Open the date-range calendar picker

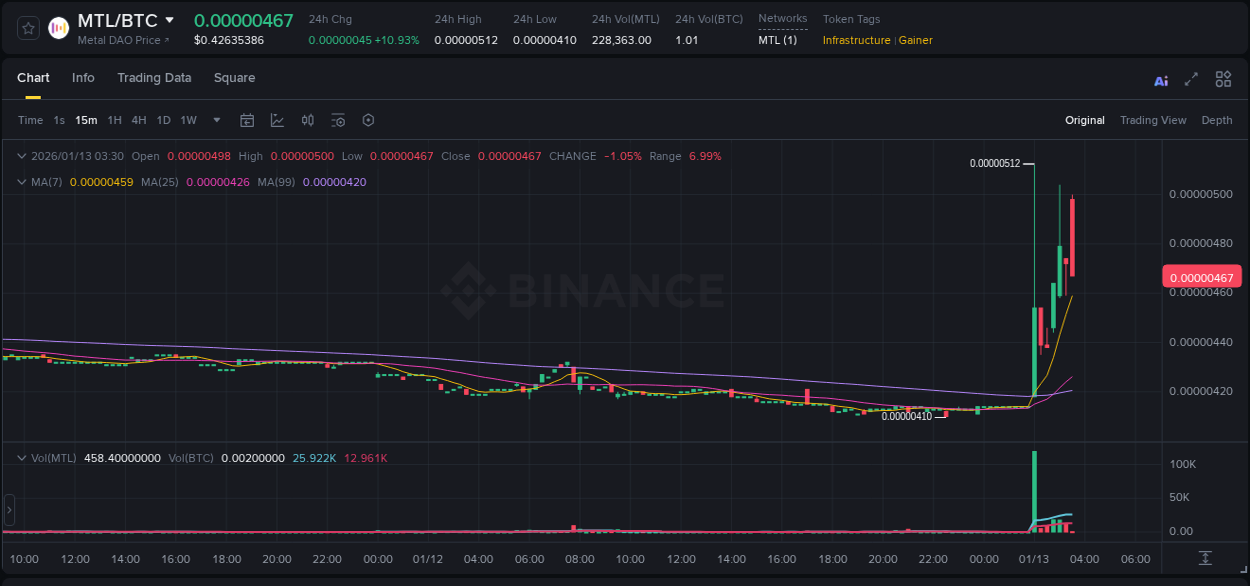[247, 120]
